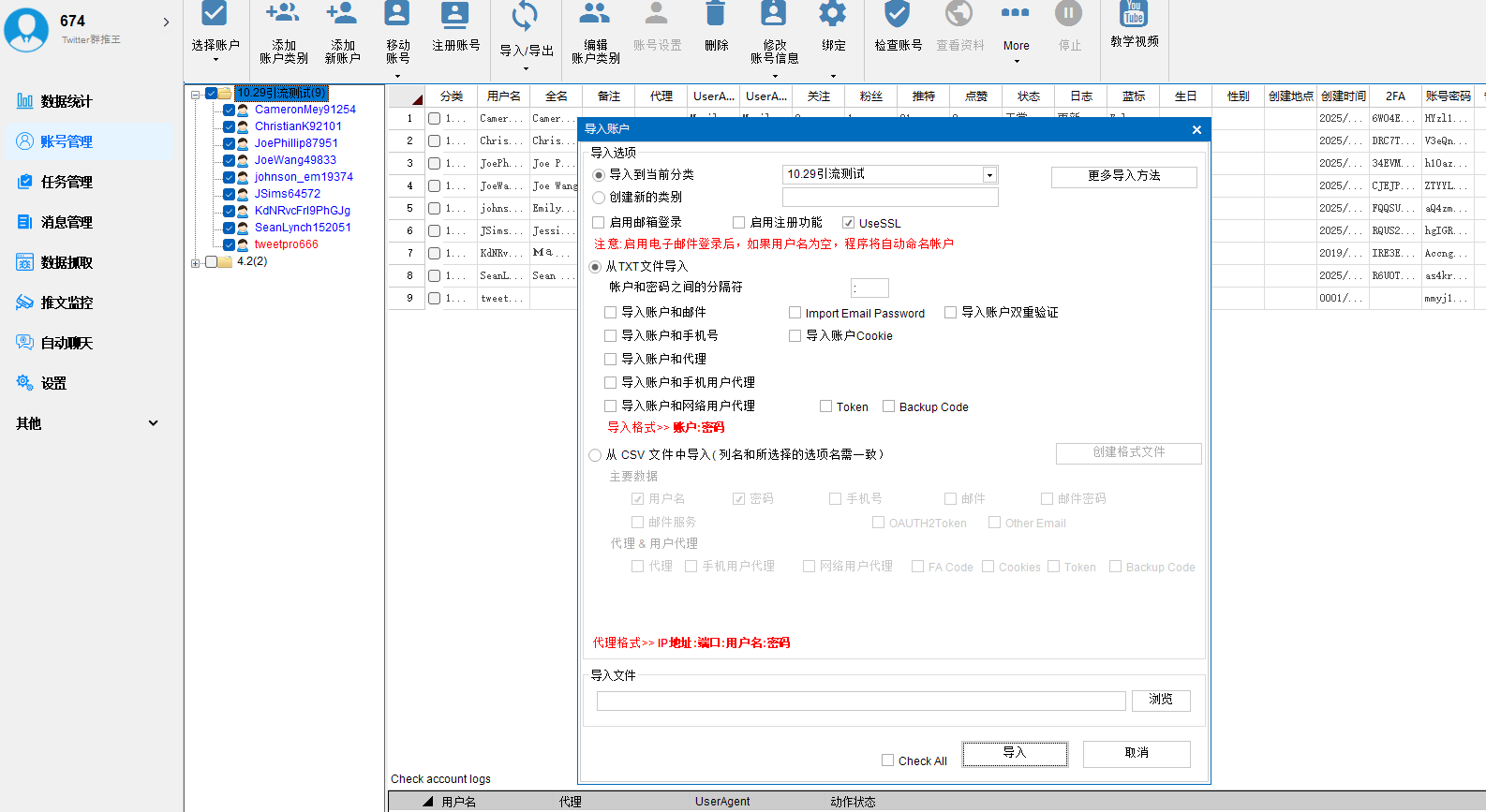Go to 任务管理 in the sidebar
Screen dimensions: 1486x812
pos(67,182)
